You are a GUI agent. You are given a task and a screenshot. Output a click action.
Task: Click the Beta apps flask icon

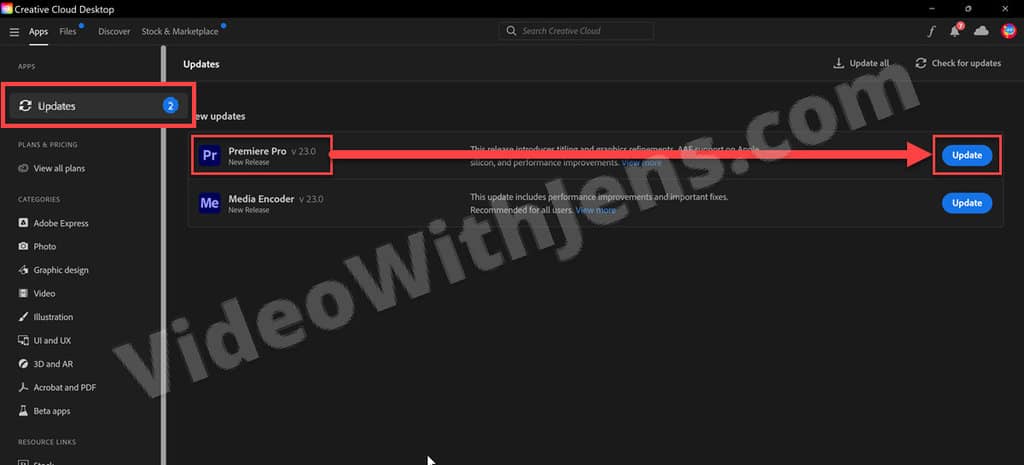tap(24, 411)
